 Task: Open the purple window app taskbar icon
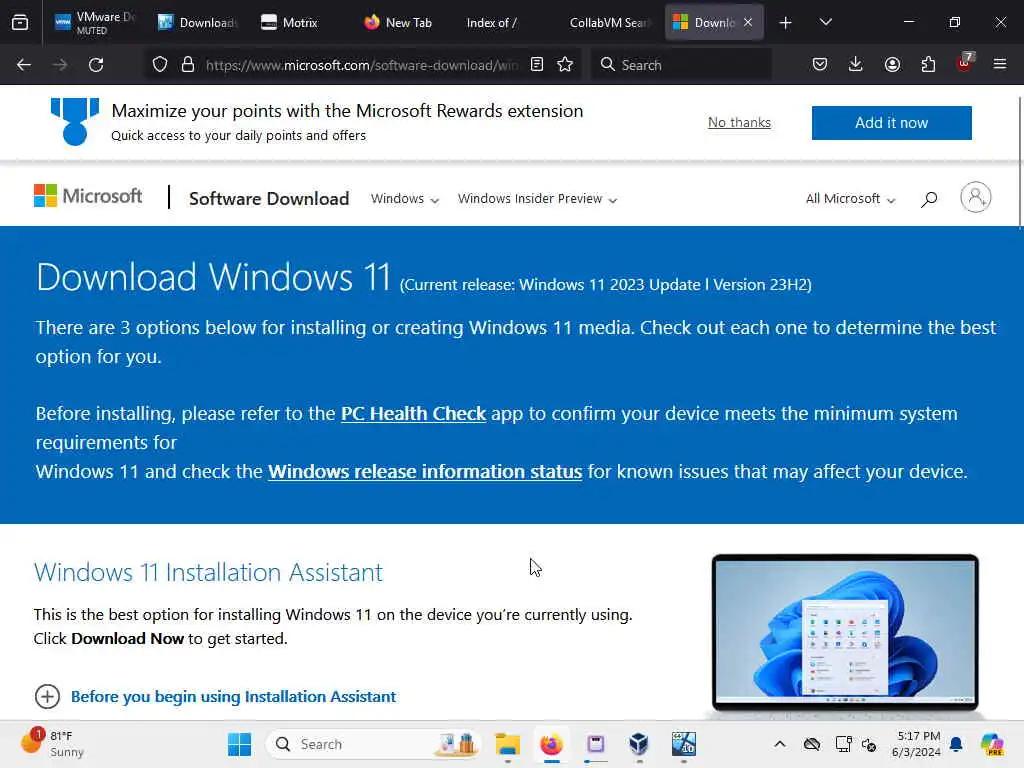tap(596, 744)
